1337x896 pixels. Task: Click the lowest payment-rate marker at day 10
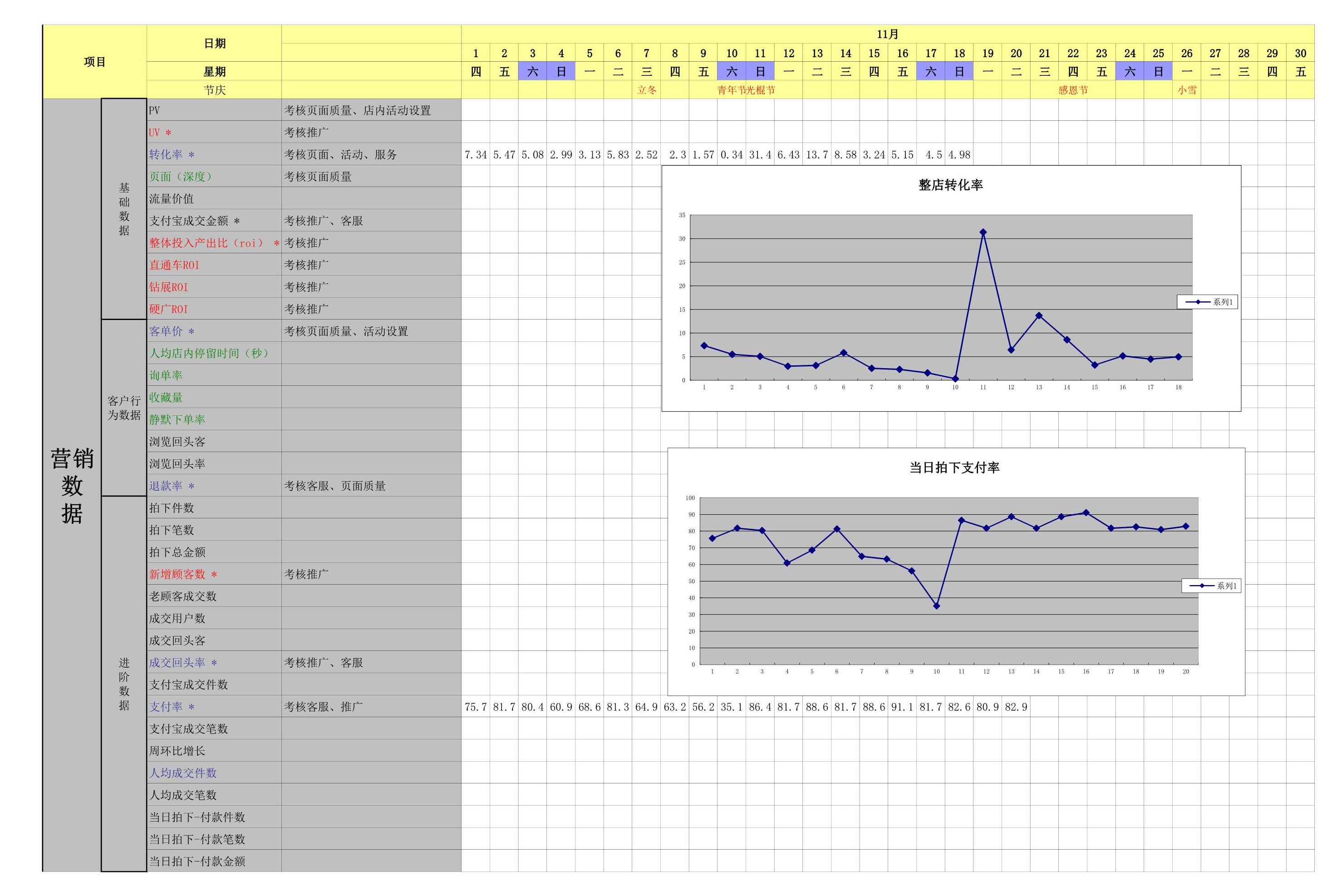click(x=936, y=606)
